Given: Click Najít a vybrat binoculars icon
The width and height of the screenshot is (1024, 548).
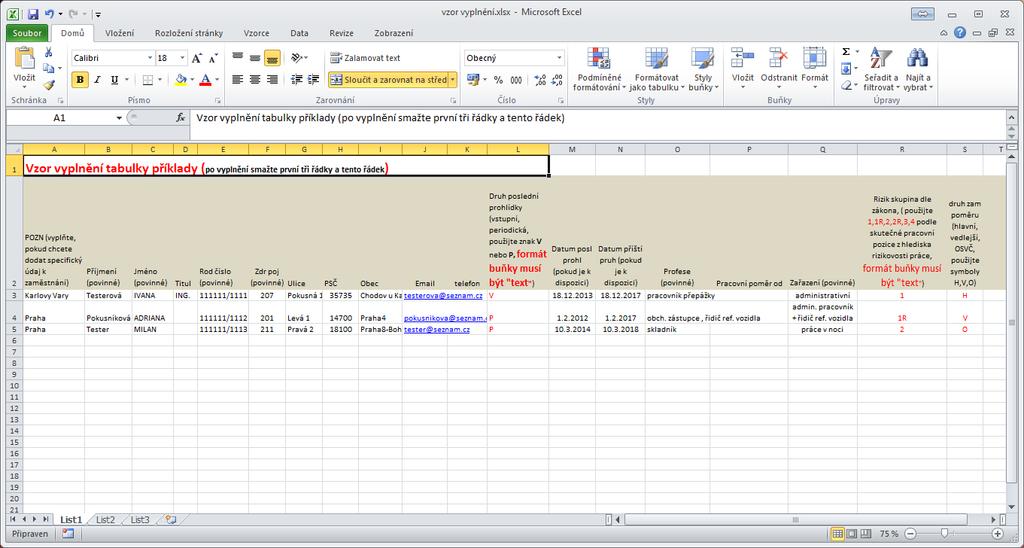Looking at the screenshot, I should click(x=918, y=58).
